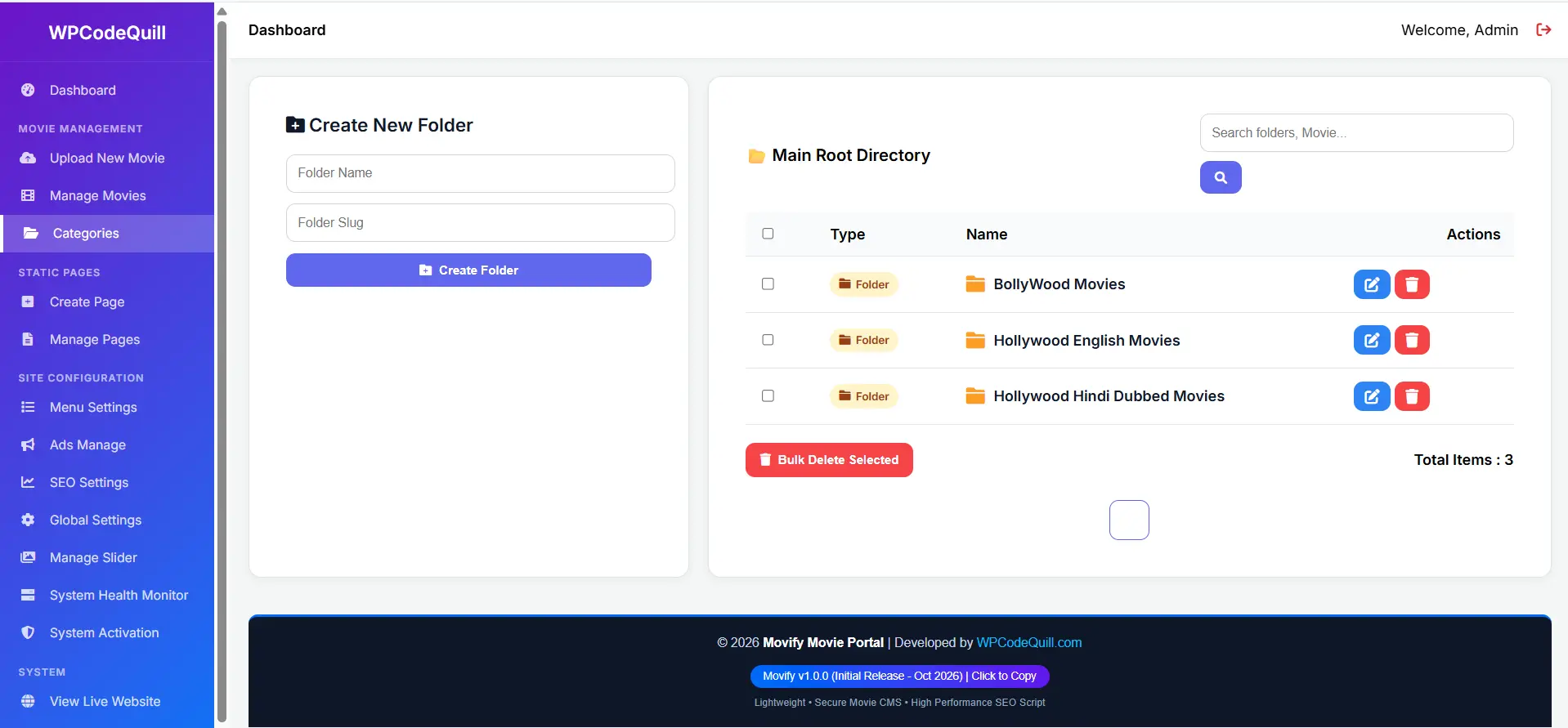Click the Main Root Directory folder icon
Viewport: 1568px width, 728px height.
(756, 156)
